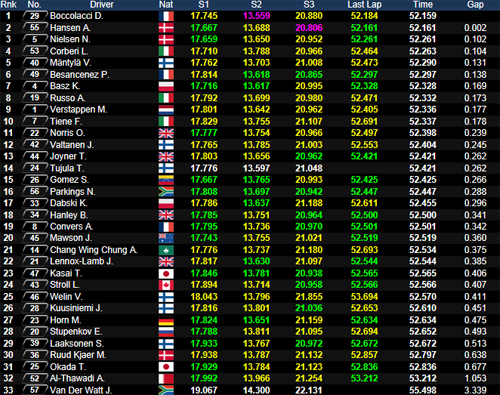Select driver Hansen A. in the list
The width and height of the screenshot is (500, 395).
point(70,28)
